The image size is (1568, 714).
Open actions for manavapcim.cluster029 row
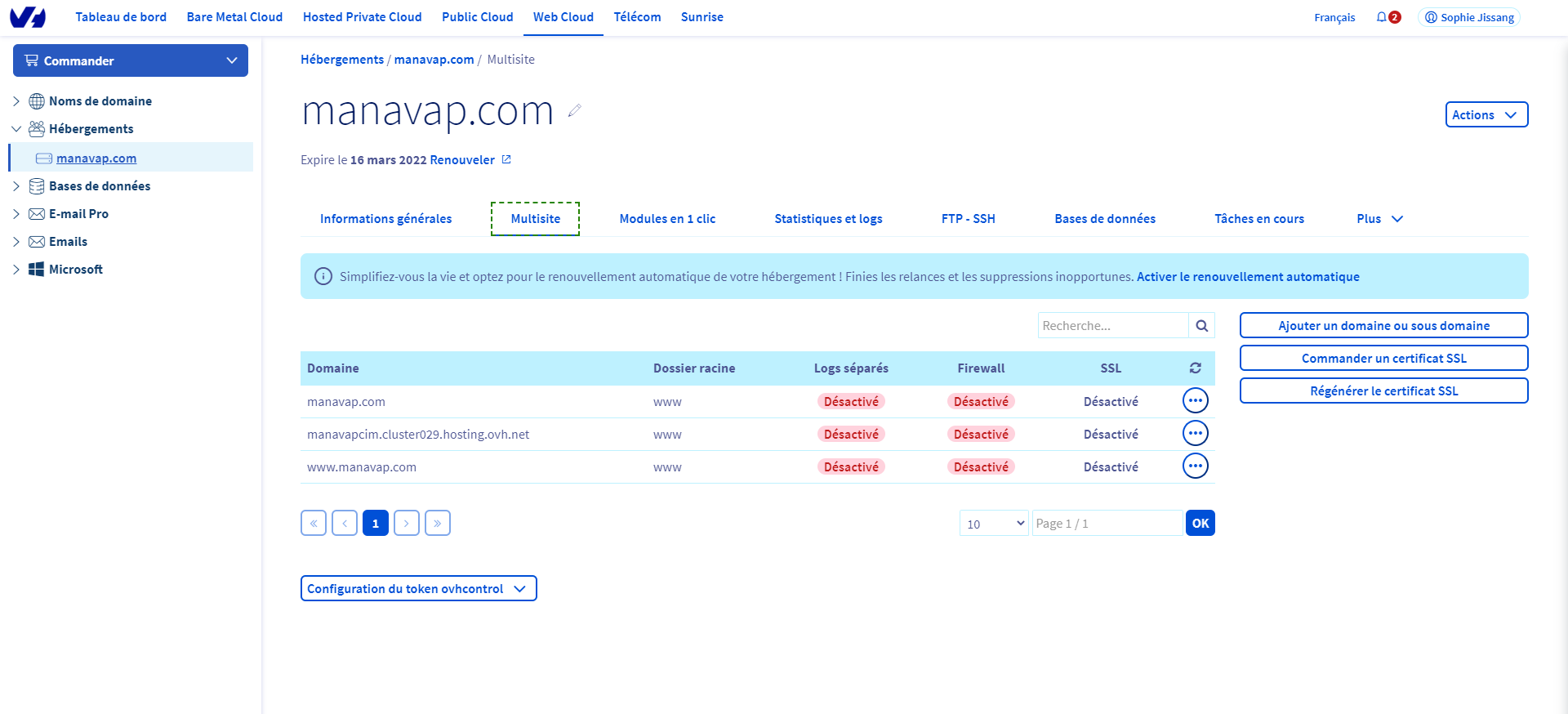point(1195,434)
